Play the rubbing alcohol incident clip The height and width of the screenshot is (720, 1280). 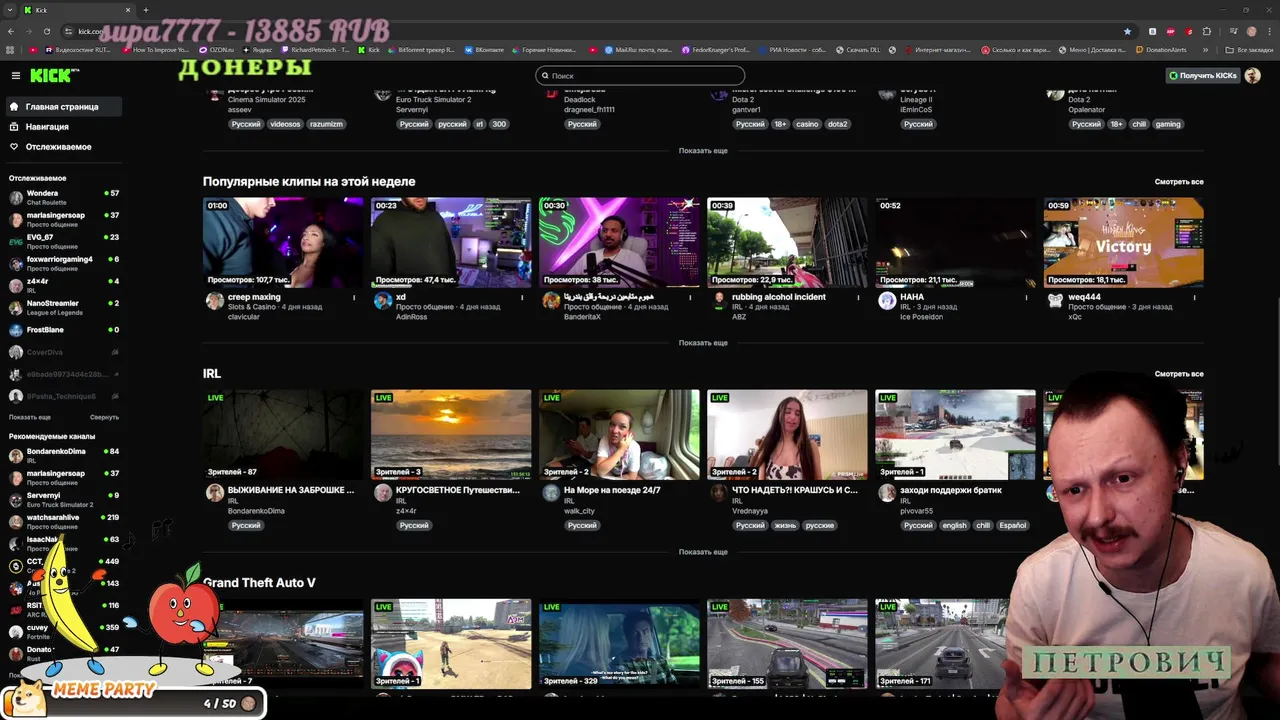point(787,242)
